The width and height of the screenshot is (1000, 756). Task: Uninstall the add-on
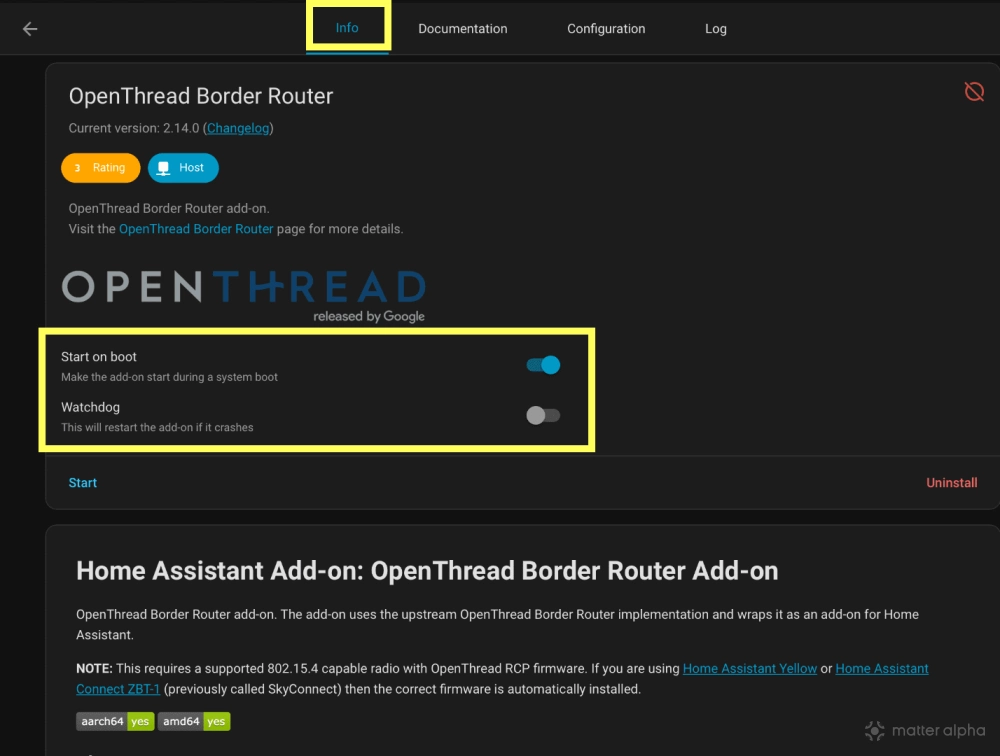tap(951, 482)
